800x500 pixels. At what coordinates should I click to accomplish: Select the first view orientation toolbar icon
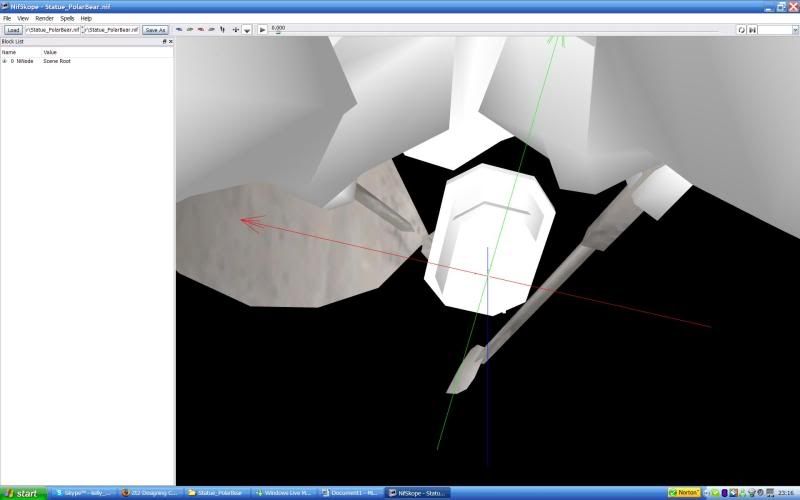[x=179, y=30]
